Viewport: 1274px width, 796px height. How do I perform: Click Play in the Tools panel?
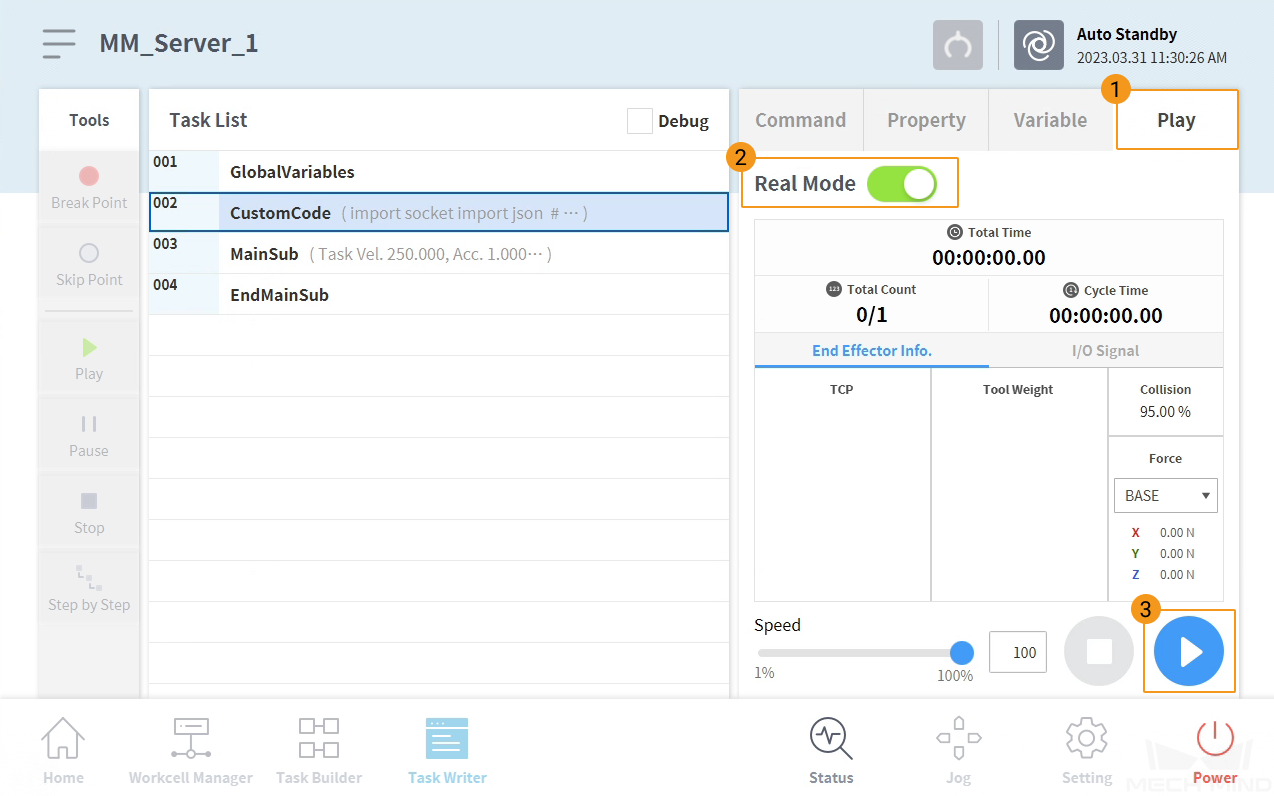[89, 359]
